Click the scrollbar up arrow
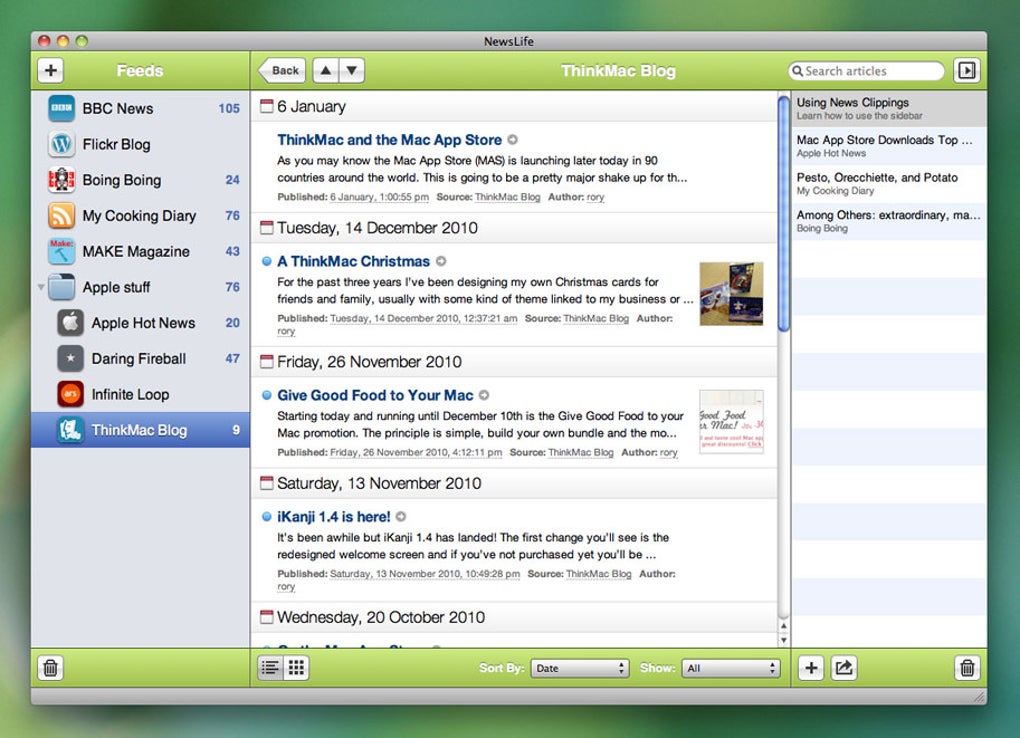 tap(784, 626)
